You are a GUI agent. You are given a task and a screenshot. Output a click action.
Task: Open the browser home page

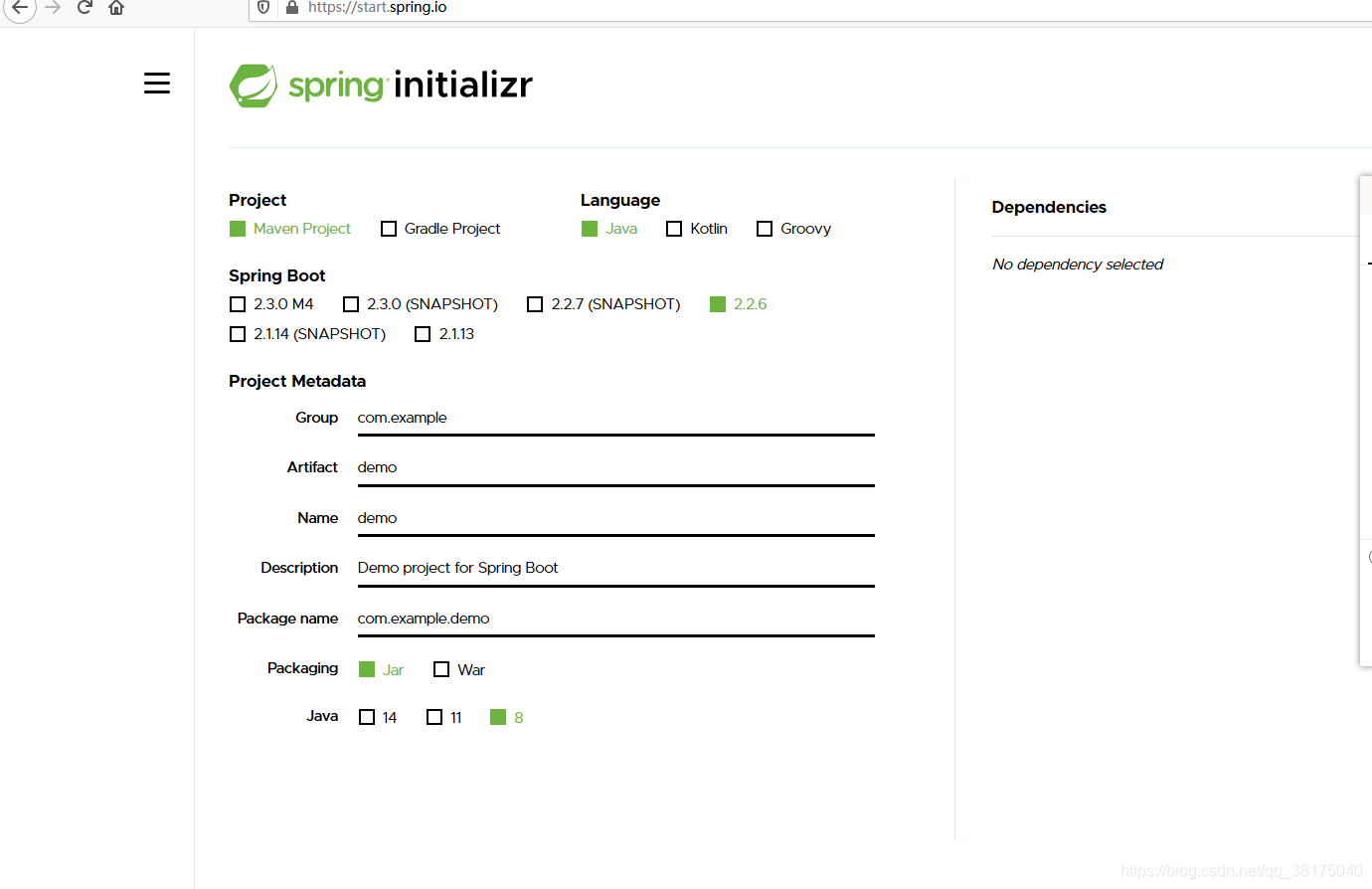(x=116, y=8)
